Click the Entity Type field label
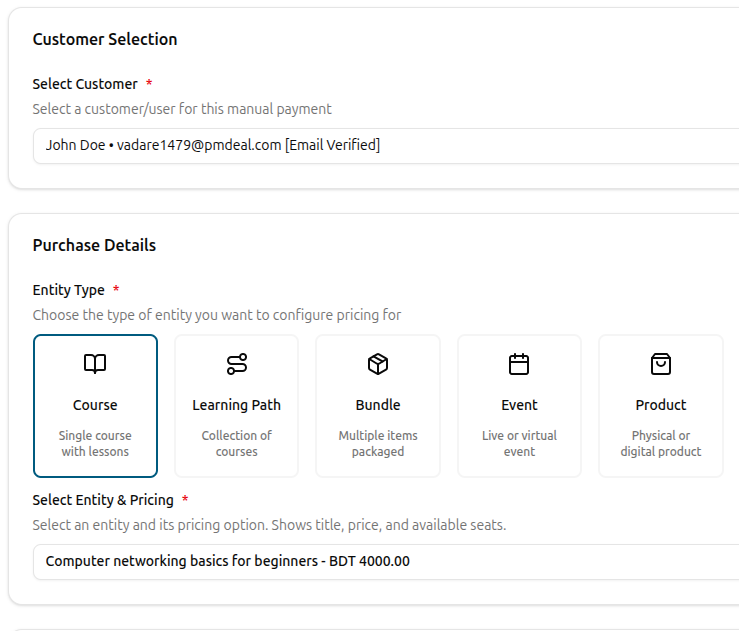The width and height of the screenshot is (739, 631). (68, 290)
